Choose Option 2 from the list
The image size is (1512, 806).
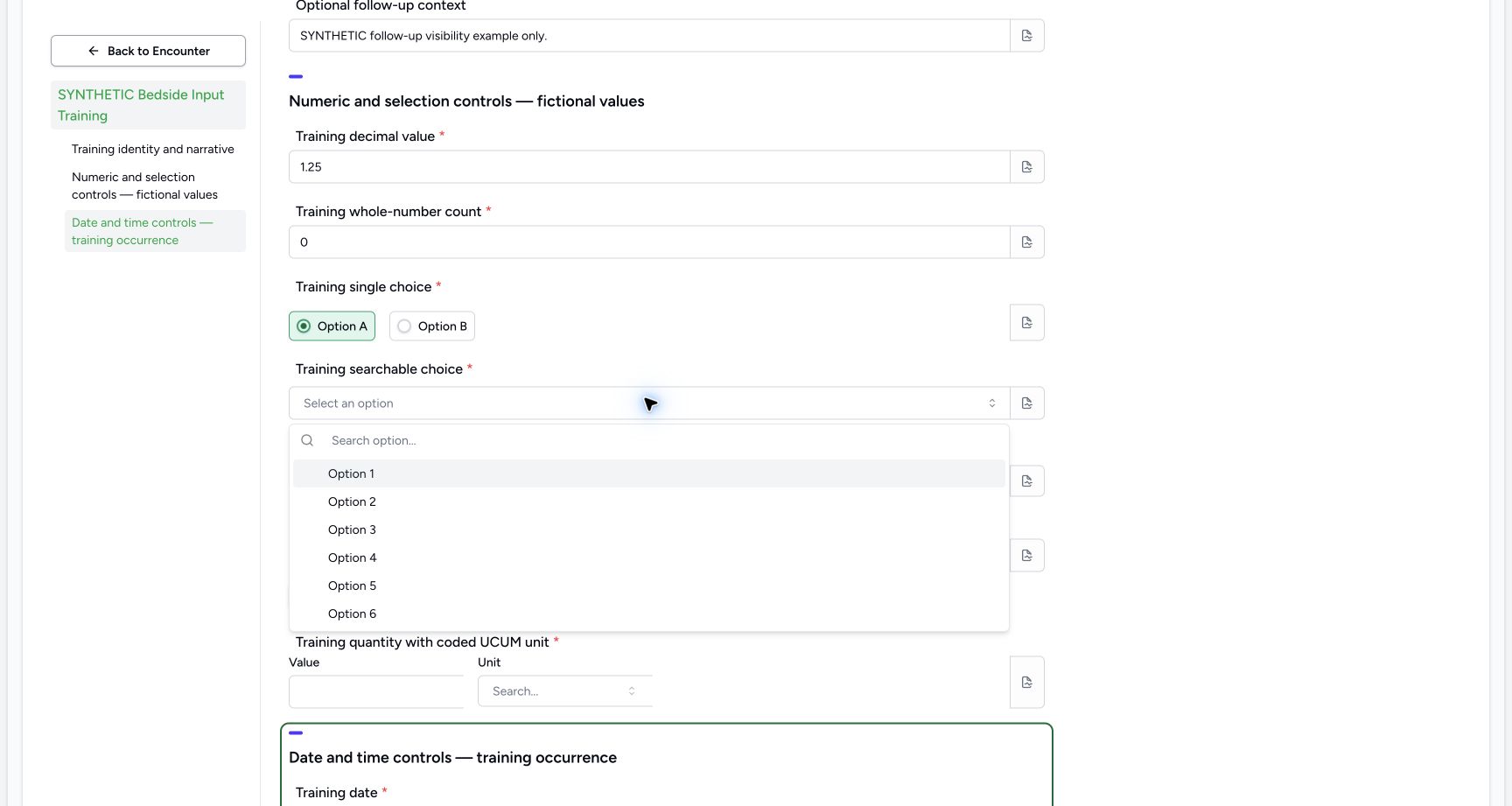pos(649,501)
